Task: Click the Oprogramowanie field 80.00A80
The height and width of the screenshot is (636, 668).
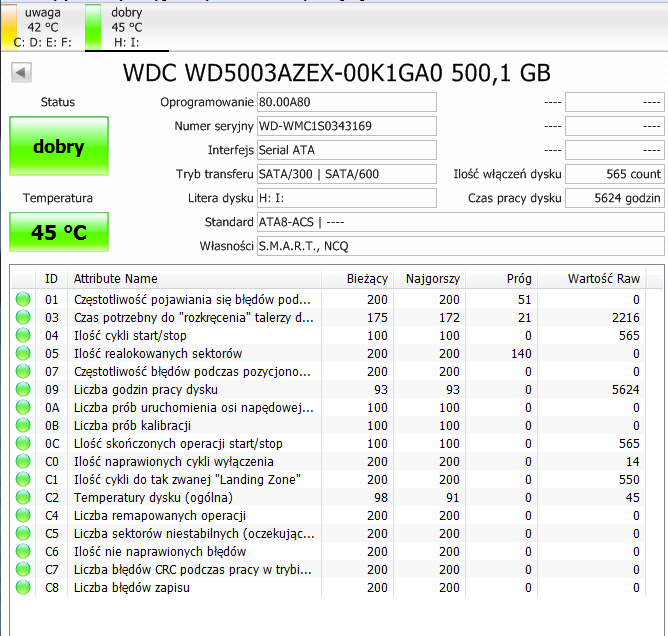Action: 347,102
